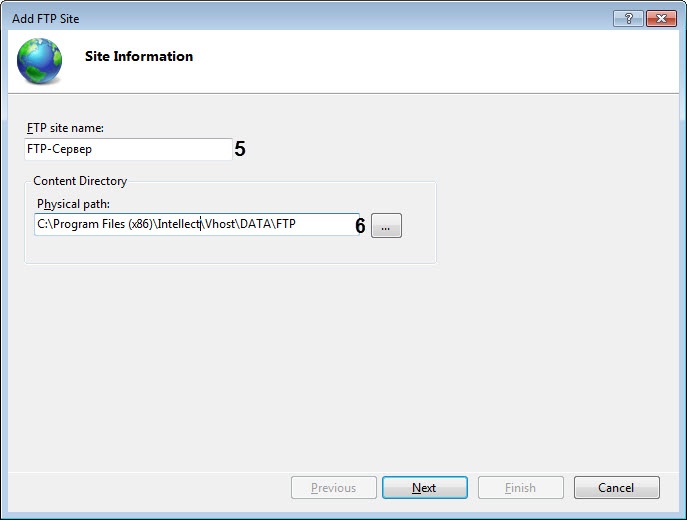Click the 'FTP site name:' label

[x=65, y=128]
